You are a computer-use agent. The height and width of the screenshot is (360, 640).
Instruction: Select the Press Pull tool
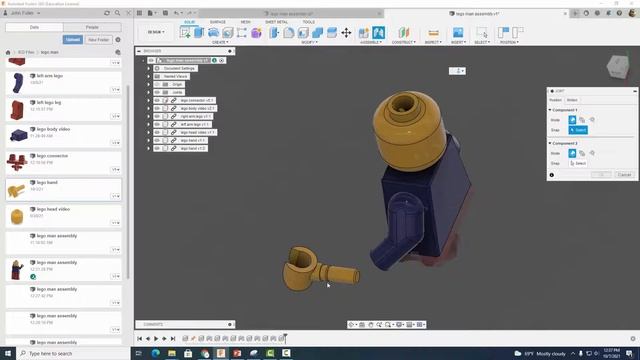point(274,33)
